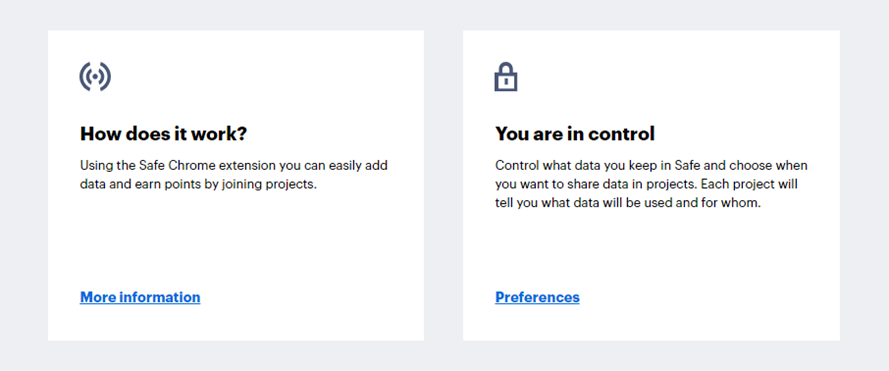Click the line starting "you want to share data"
The height and width of the screenshot is (371, 889).
tap(647, 184)
